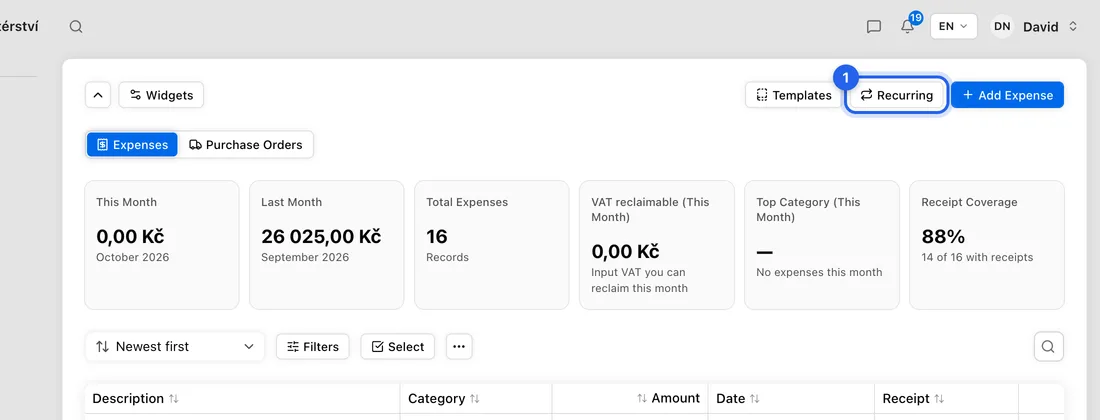Open the search icon in top bar
The width and height of the screenshot is (1100, 420).
76,27
